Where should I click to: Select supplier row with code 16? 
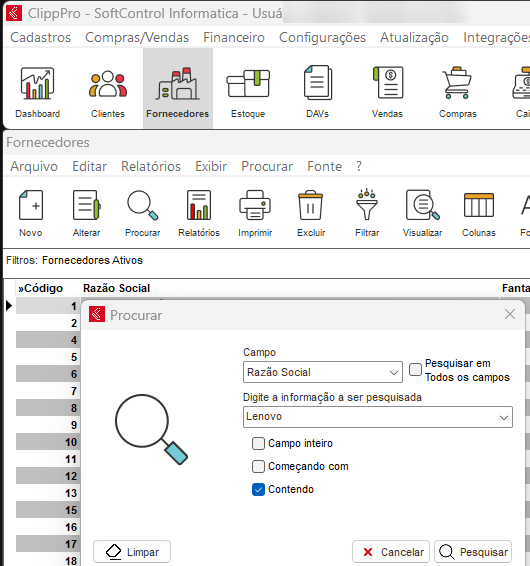coord(48,527)
